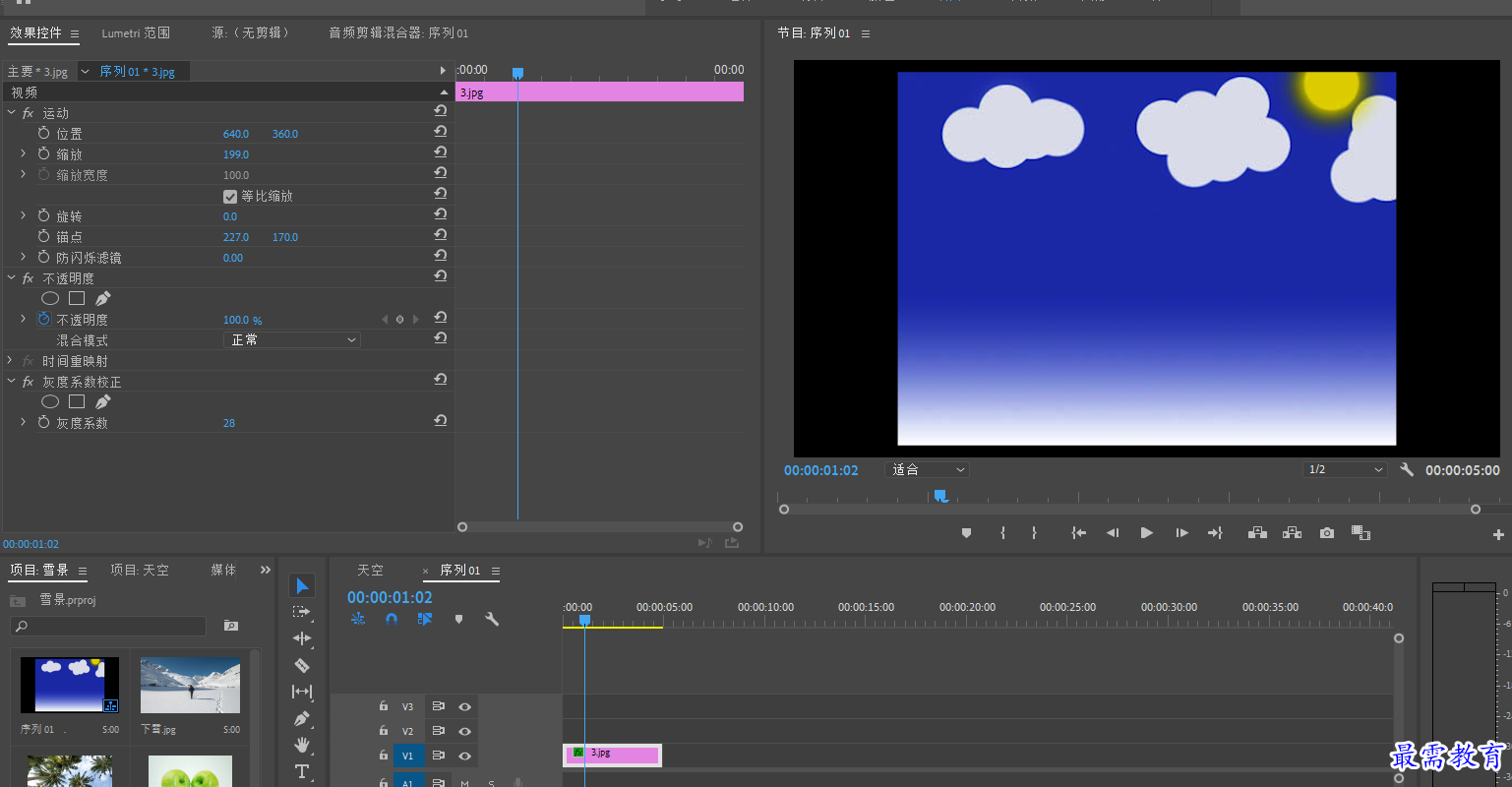Step back one frame
This screenshot has width=1512, height=787.
click(x=1113, y=532)
